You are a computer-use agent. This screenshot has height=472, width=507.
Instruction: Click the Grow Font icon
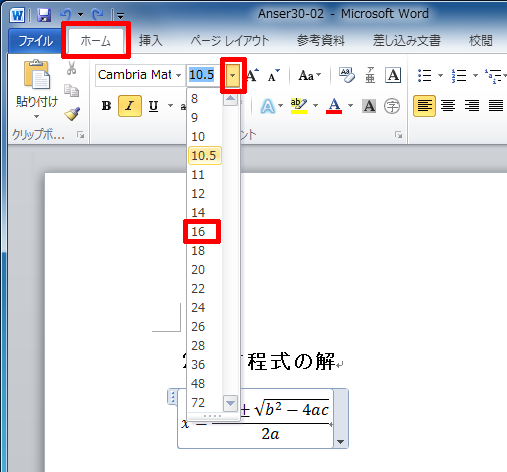click(253, 75)
